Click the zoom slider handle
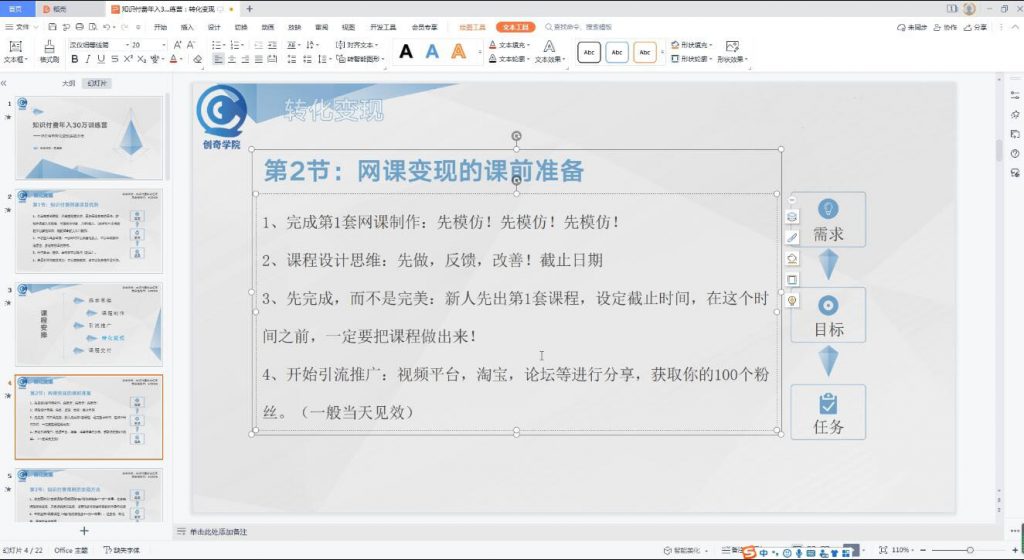1024x560 pixels. 970,550
